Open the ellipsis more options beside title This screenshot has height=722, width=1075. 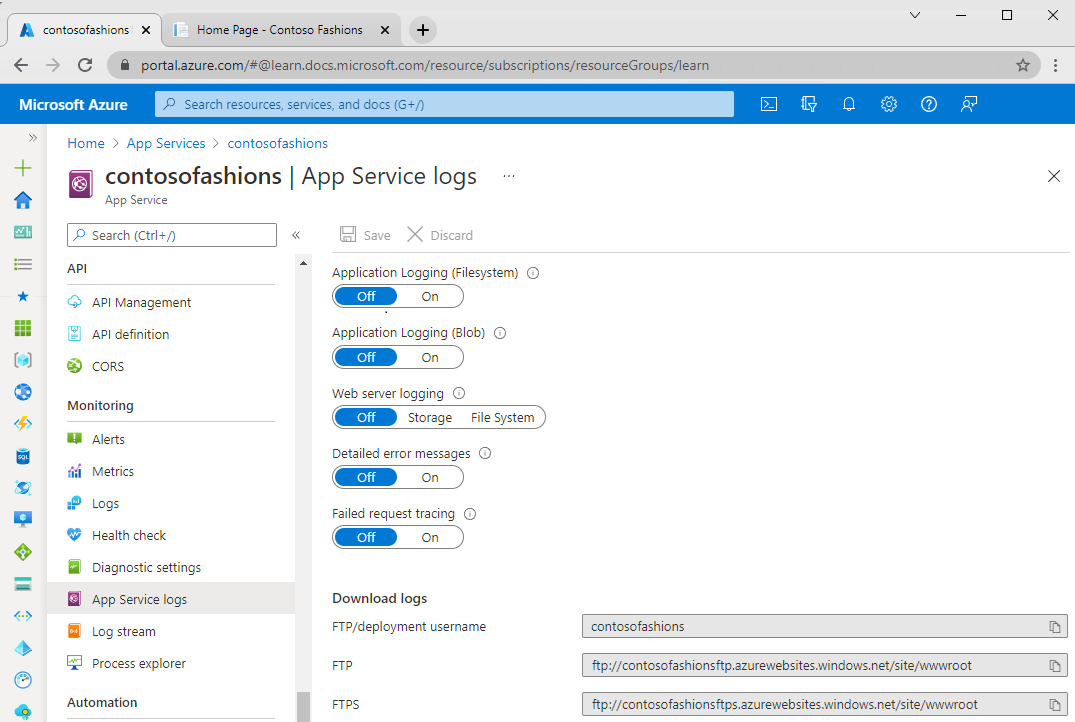coord(509,176)
